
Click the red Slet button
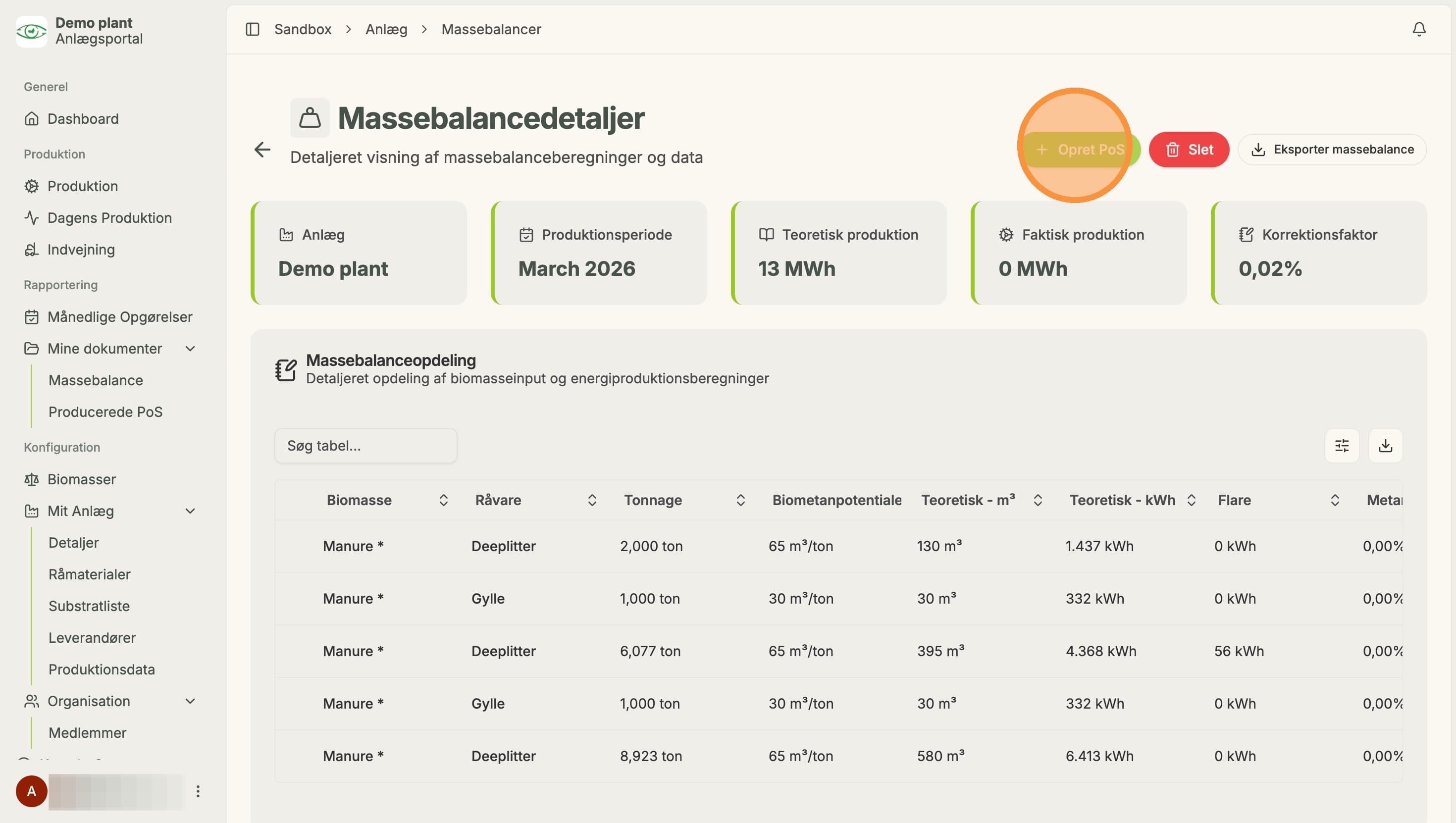click(1189, 149)
